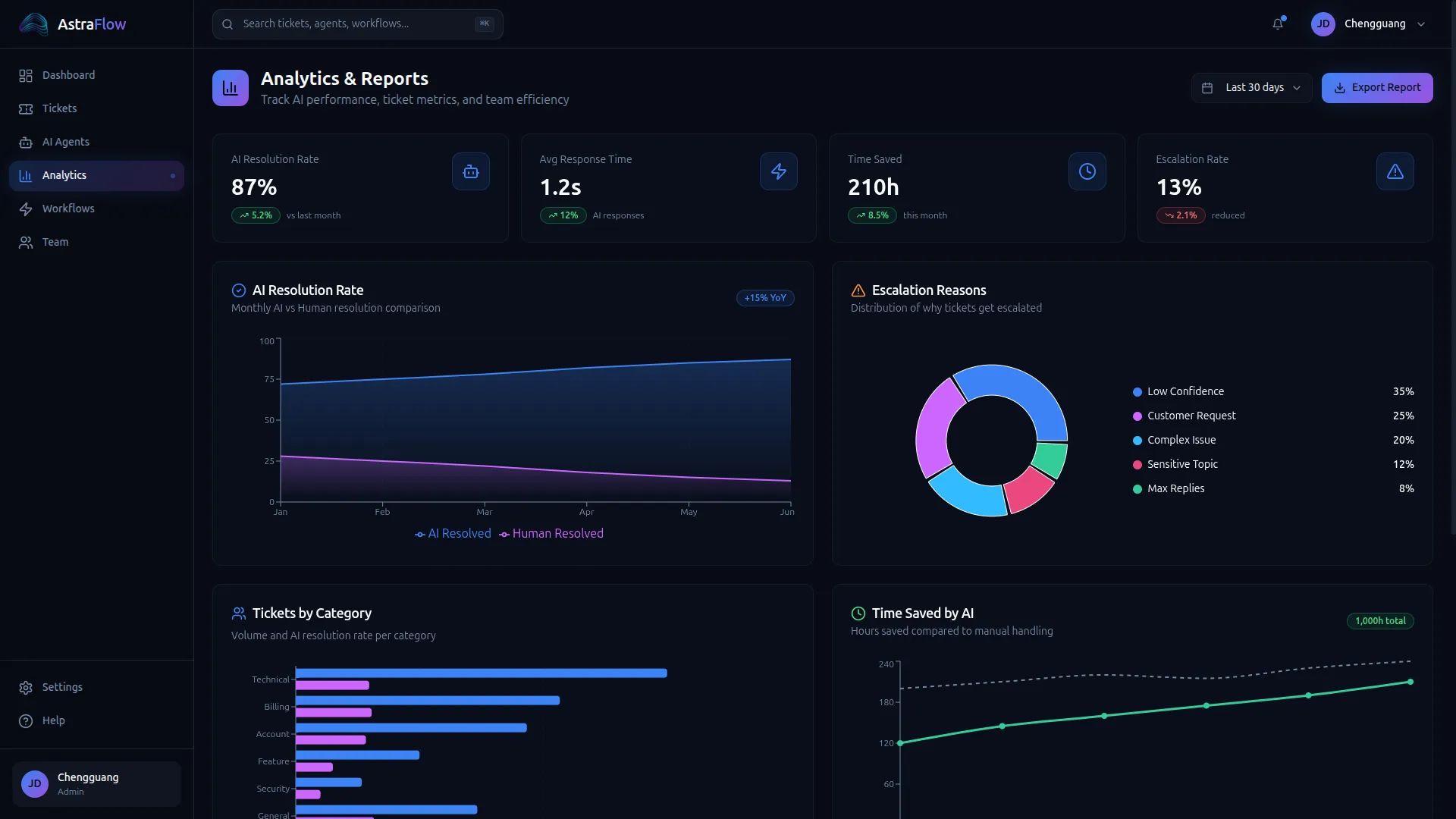Image resolution: width=1456 pixels, height=819 pixels.
Task: Click the 5.2% trend badge
Action: pyautogui.click(x=256, y=215)
